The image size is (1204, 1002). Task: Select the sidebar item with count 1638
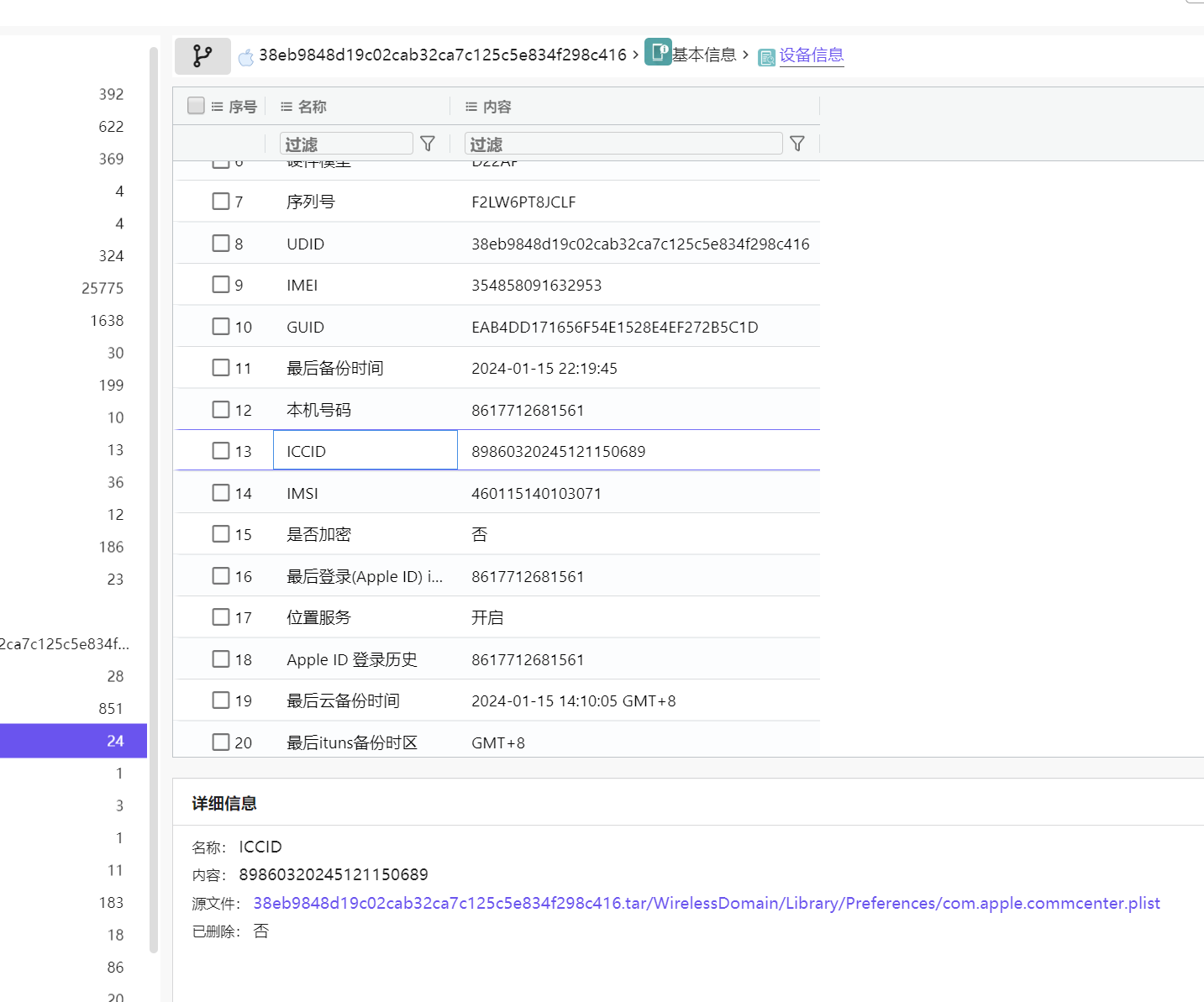(107, 321)
